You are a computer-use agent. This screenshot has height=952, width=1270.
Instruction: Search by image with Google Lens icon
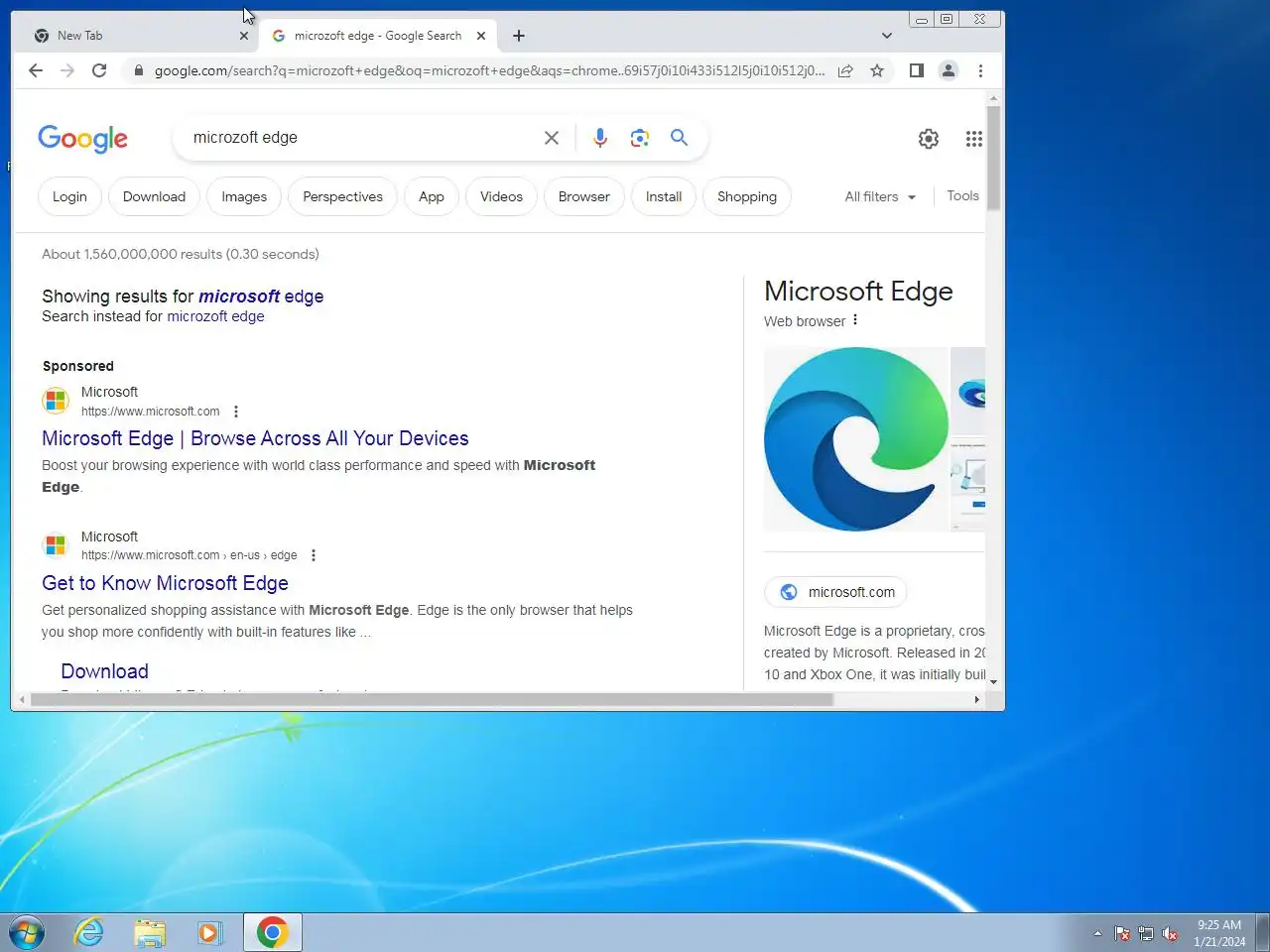click(640, 138)
